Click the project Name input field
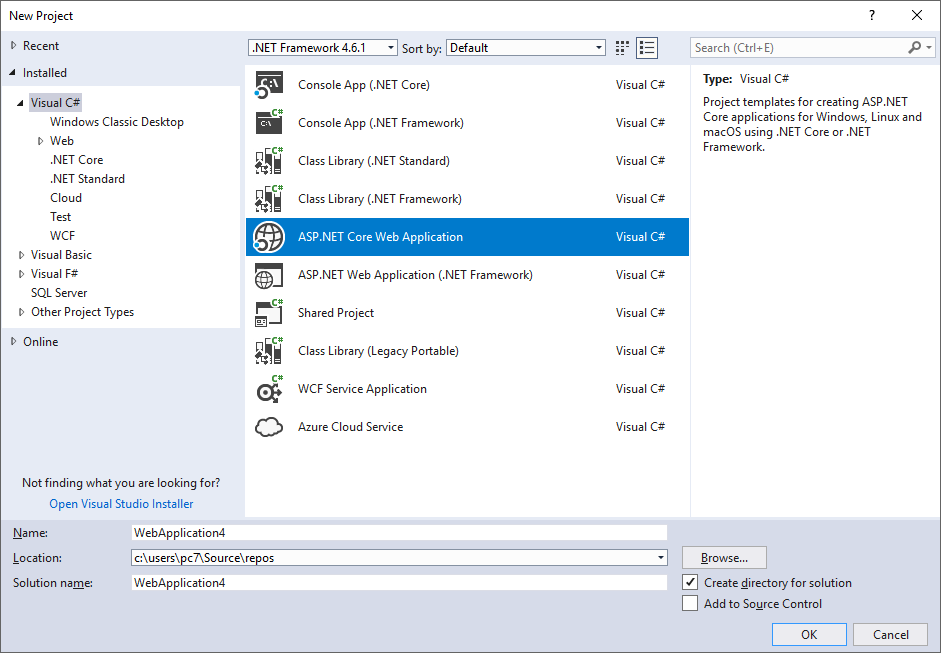Screen dimensions: 941x653 click(399, 532)
